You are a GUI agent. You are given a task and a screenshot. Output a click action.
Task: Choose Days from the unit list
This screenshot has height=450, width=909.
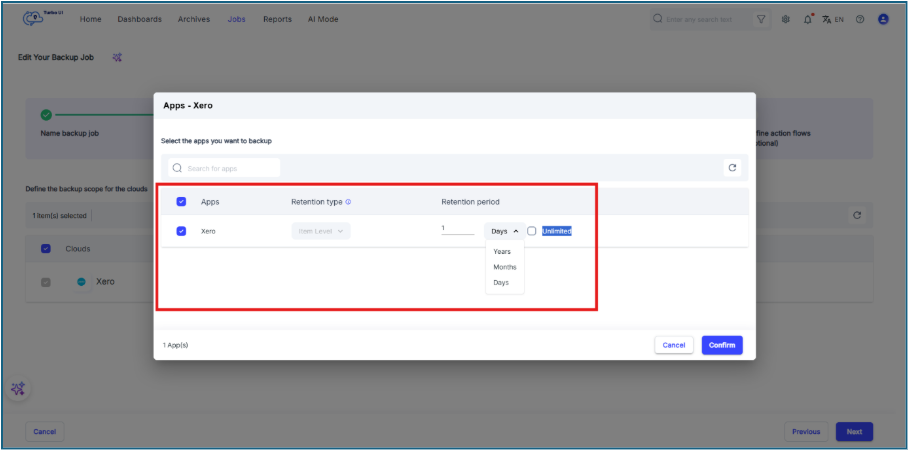click(501, 282)
